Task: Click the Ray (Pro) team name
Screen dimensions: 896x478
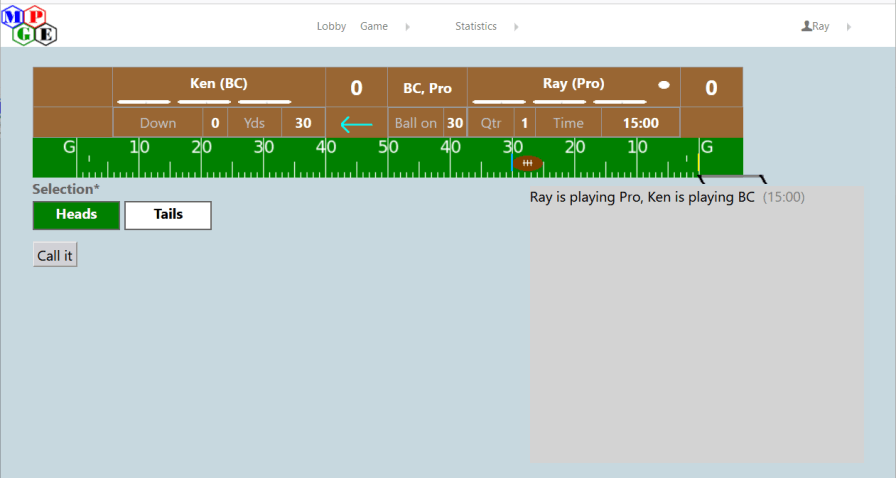Action: point(574,83)
